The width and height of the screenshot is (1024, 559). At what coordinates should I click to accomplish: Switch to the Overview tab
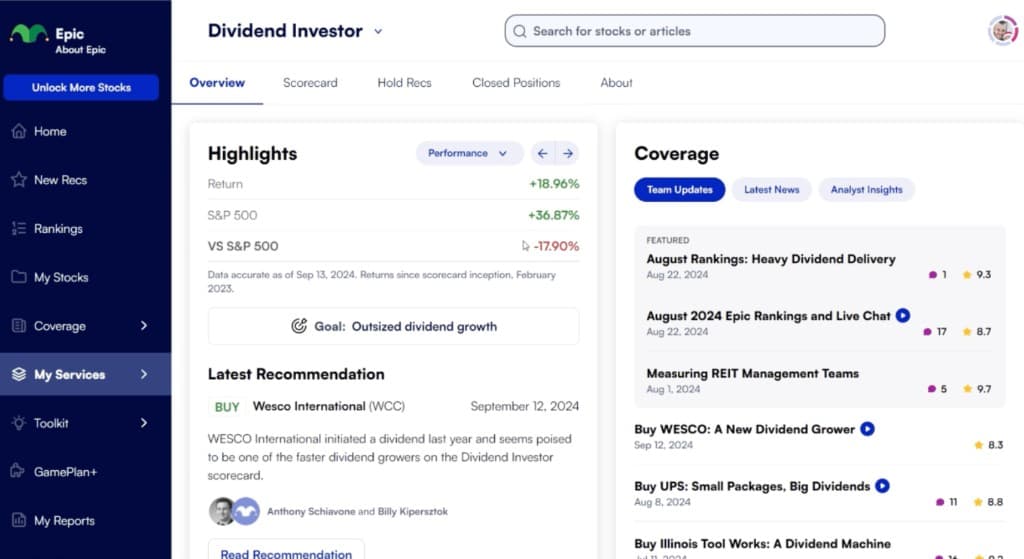click(217, 83)
